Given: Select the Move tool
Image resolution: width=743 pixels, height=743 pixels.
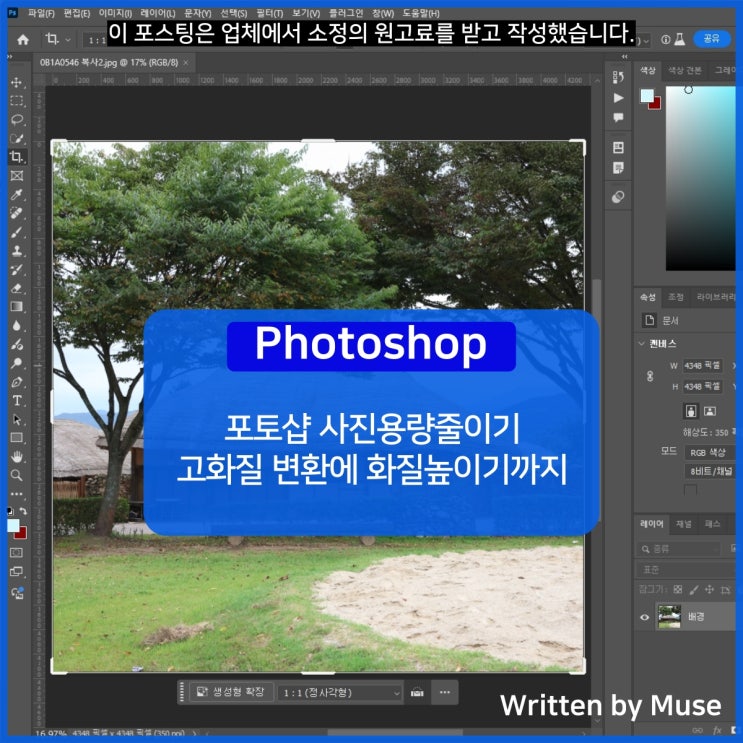Looking at the screenshot, I should coord(17,82).
